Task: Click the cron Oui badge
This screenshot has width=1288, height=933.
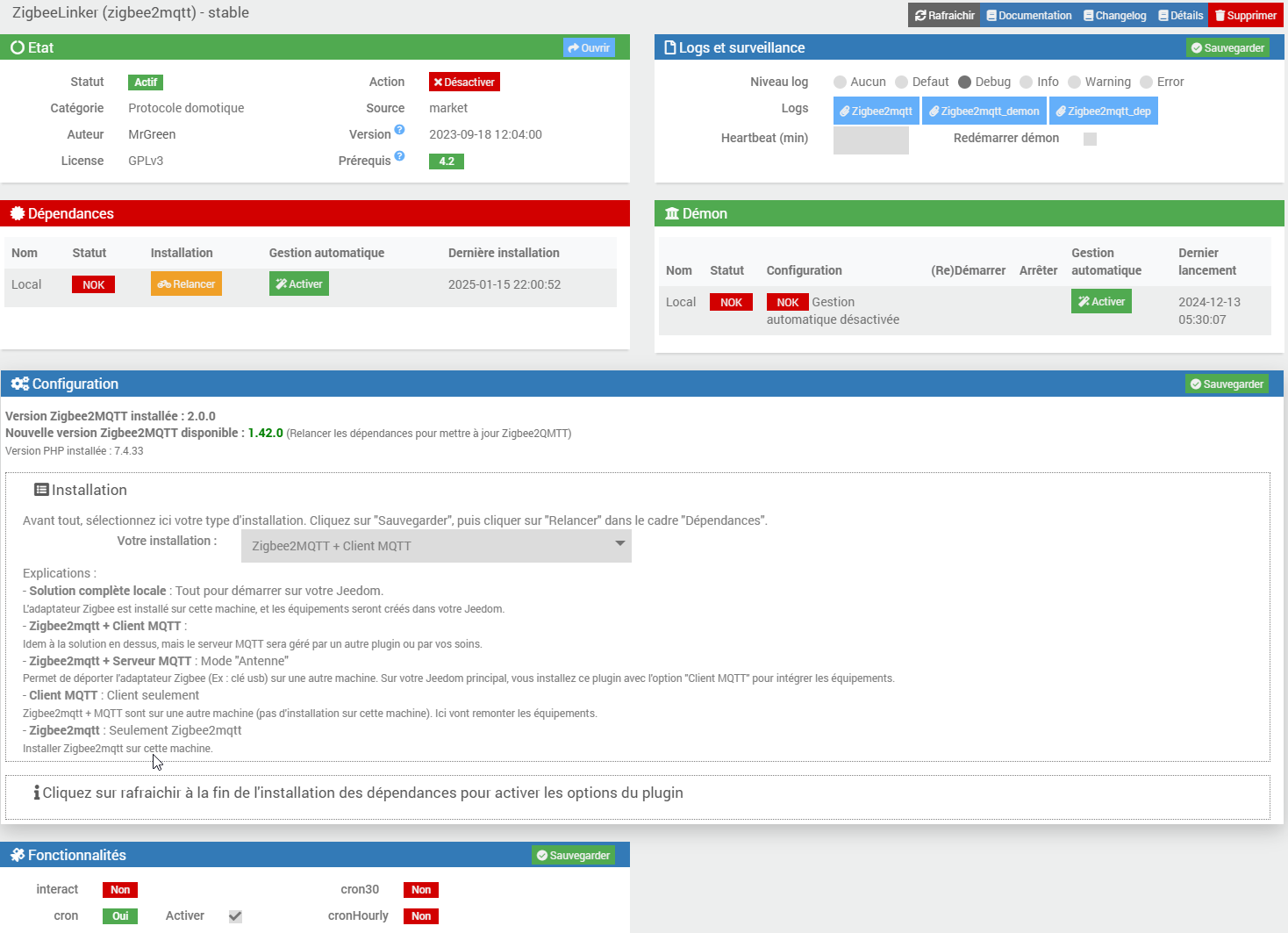Action: (x=120, y=916)
